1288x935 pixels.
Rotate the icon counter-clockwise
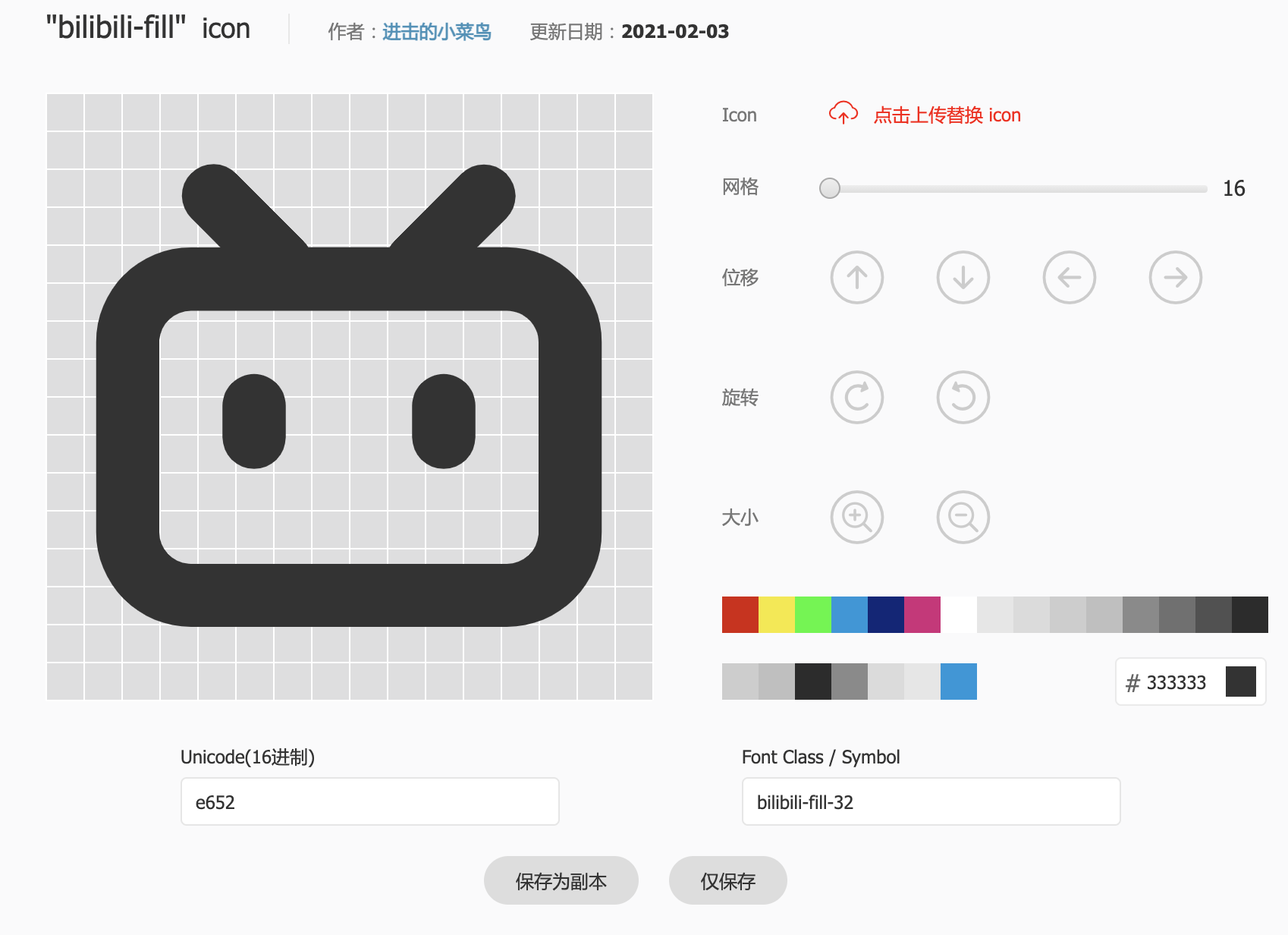(963, 397)
